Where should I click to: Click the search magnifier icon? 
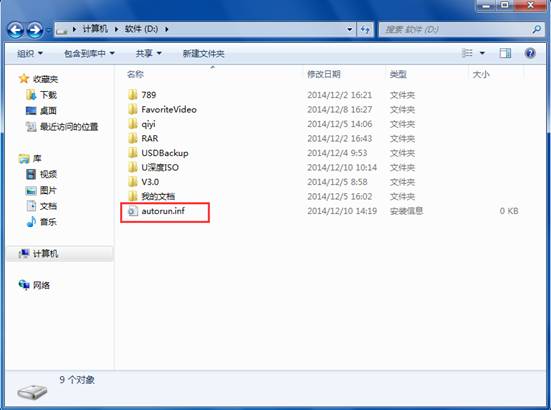tap(536, 30)
